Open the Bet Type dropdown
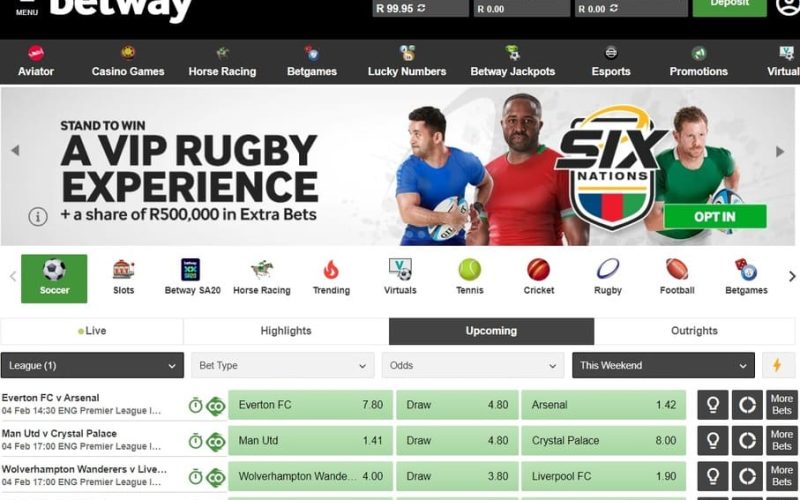This screenshot has width=800, height=500. [283, 365]
